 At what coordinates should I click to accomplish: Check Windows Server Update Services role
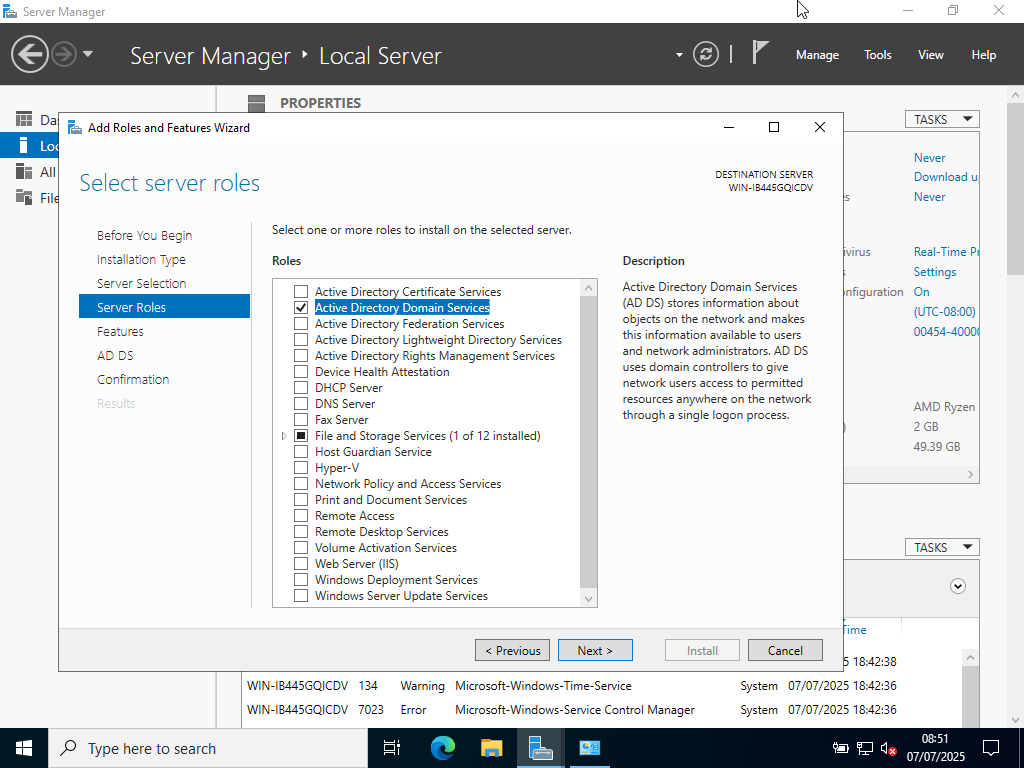(301, 596)
